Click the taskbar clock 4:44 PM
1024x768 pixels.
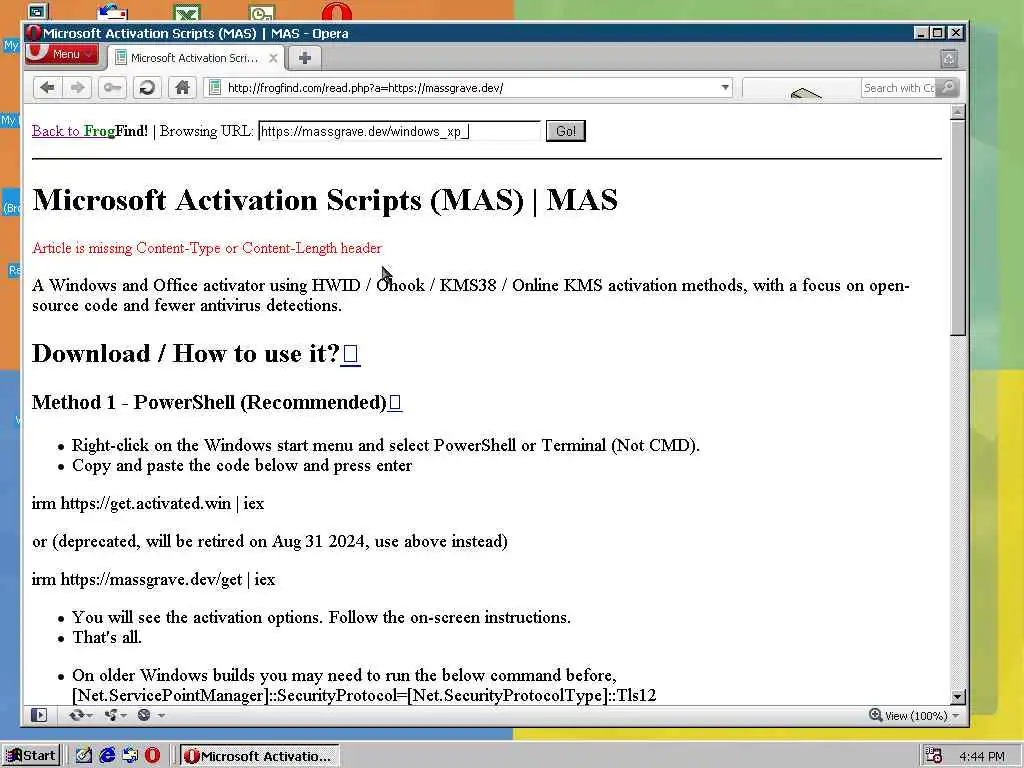(x=982, y=756)
